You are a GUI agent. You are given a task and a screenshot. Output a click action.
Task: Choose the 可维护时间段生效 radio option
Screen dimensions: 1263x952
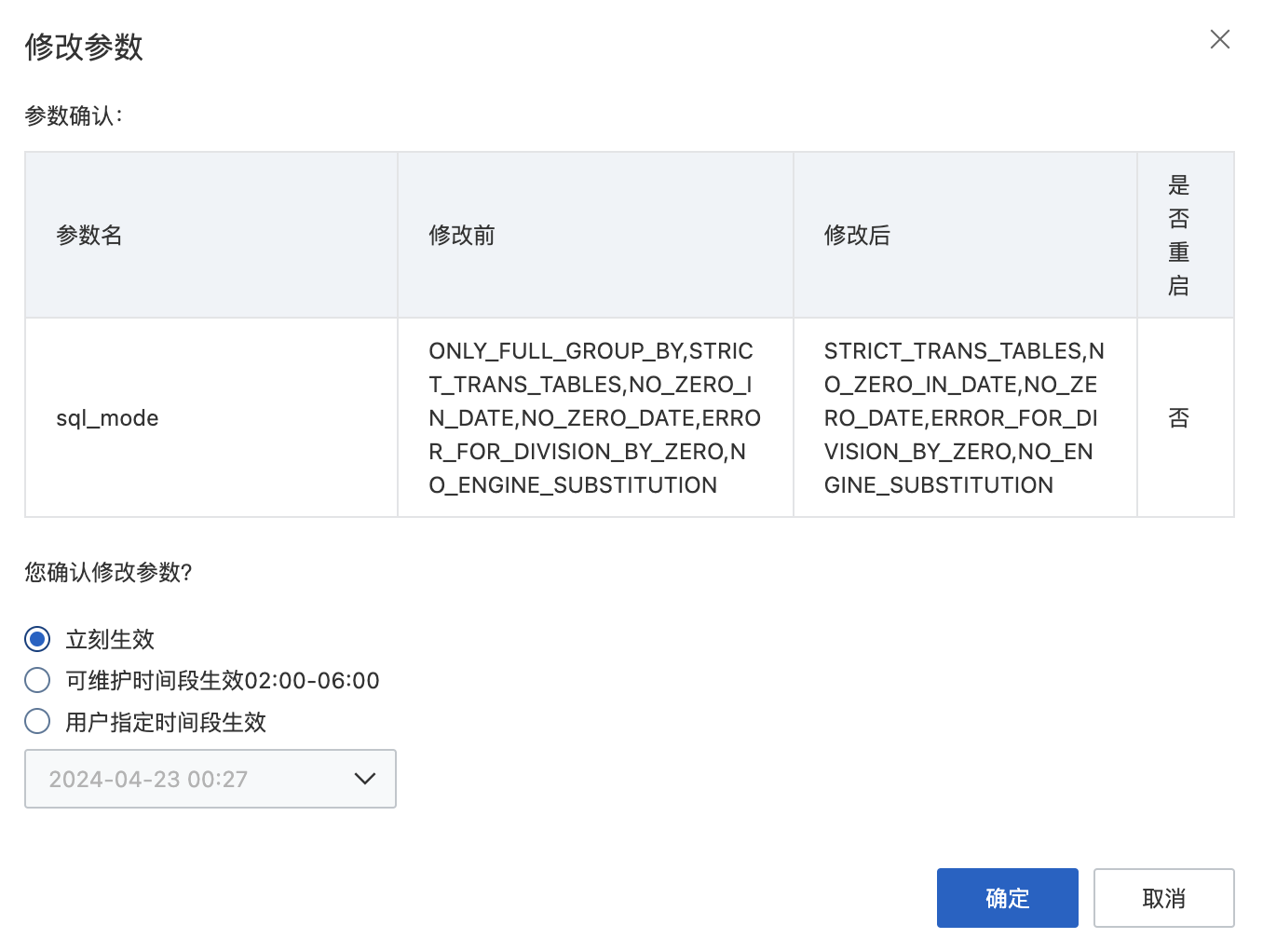37,680
